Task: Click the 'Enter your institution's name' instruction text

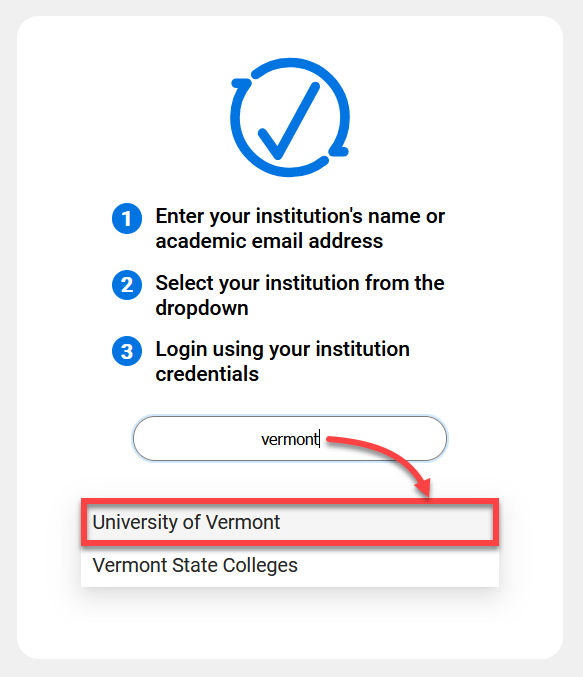Action: click(300, 228)
